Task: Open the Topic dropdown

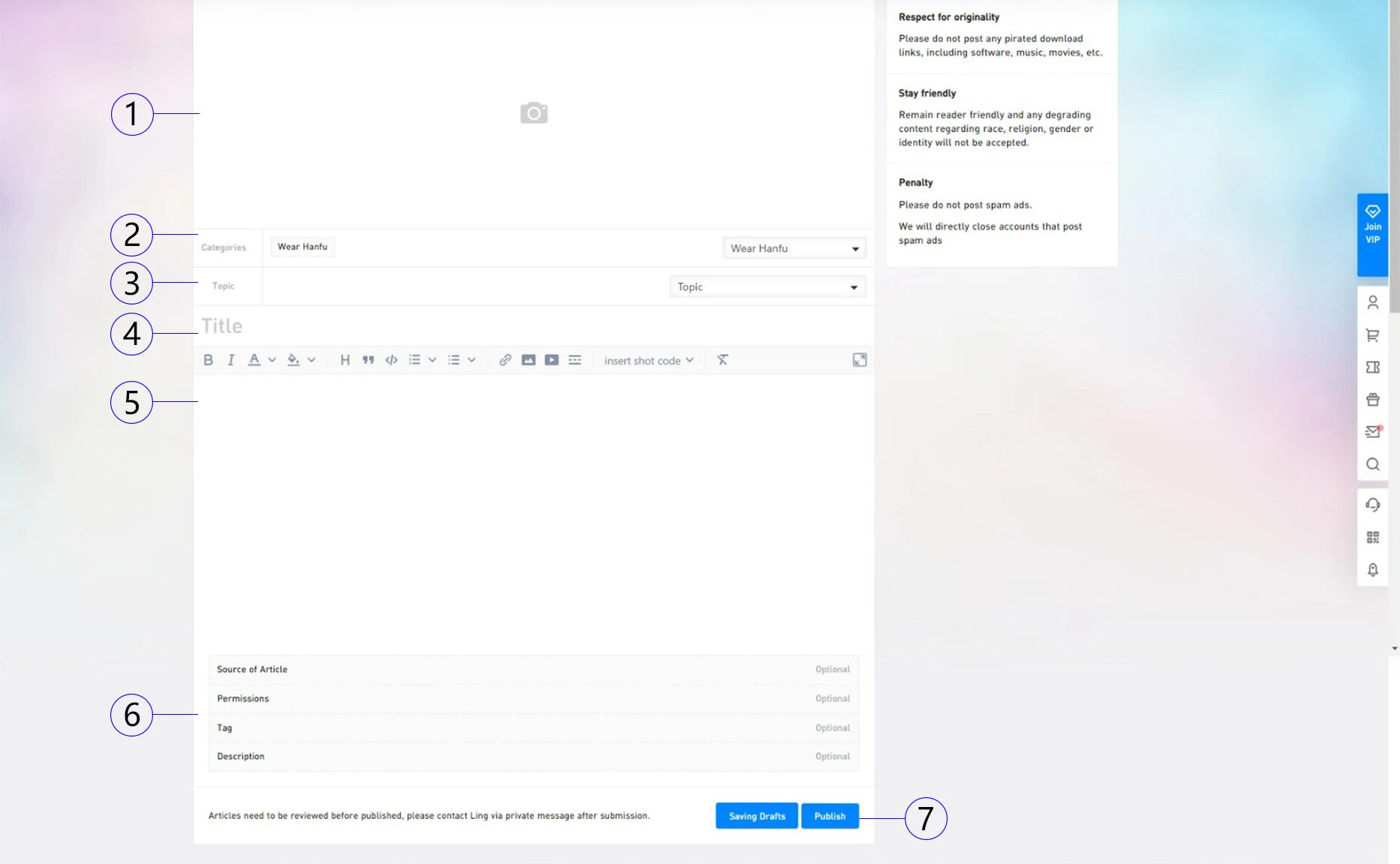Action: click(x=767, y=286)
